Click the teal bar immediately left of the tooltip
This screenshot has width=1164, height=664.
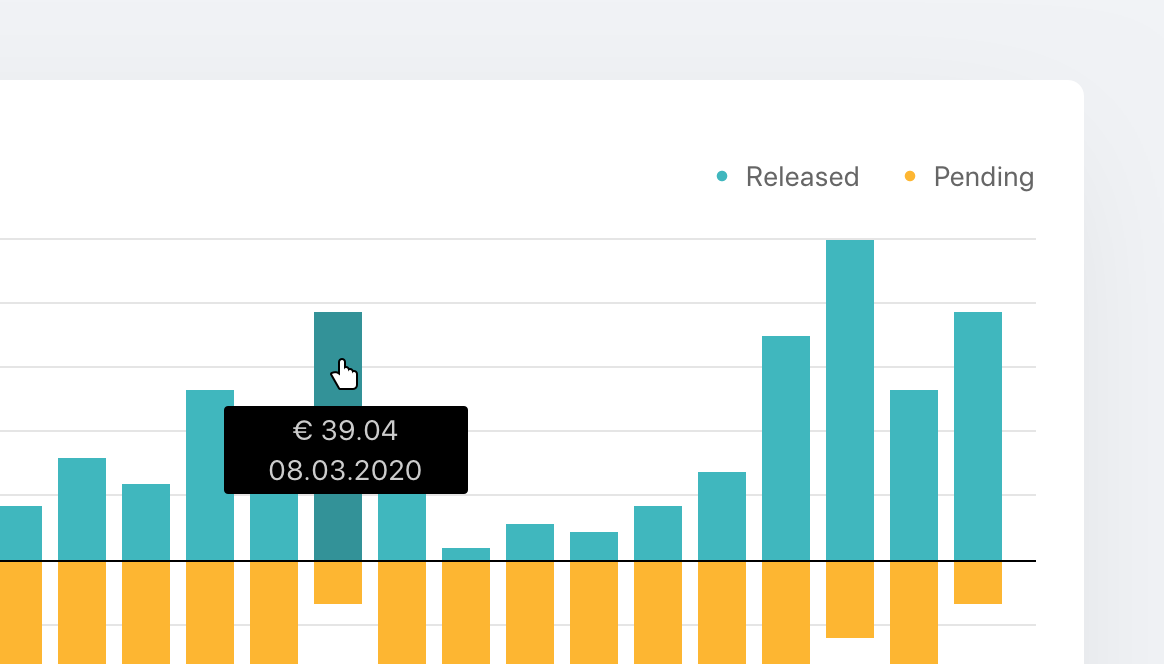(209, 475)
